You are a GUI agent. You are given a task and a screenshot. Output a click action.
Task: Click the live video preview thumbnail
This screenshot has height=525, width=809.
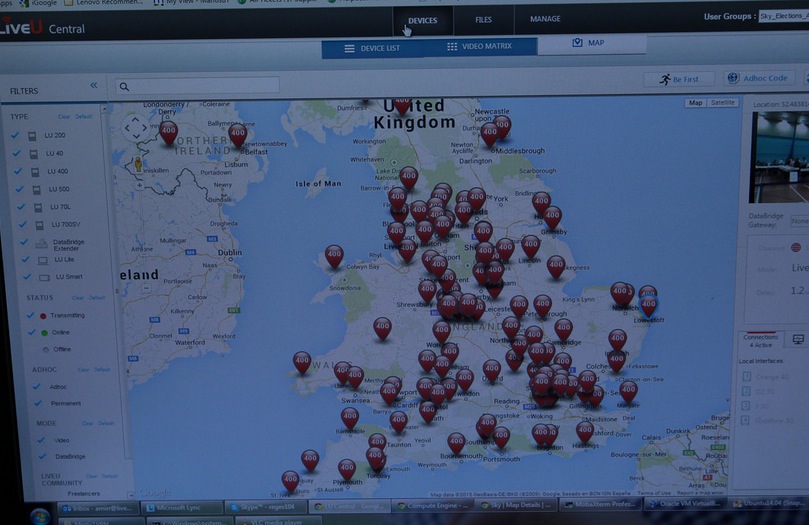click(x=779, y=157)
